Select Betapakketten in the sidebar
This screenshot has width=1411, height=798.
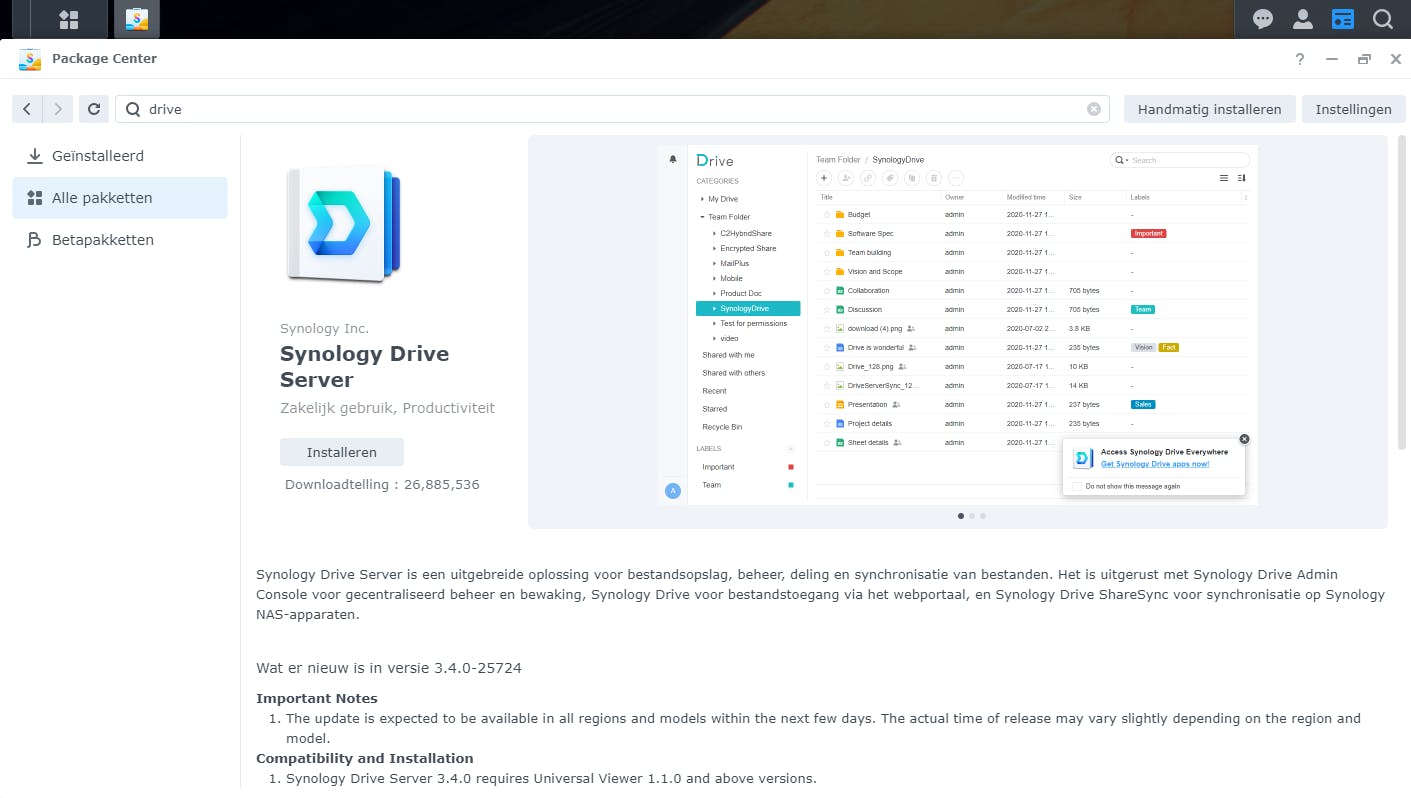pos(120,240)
